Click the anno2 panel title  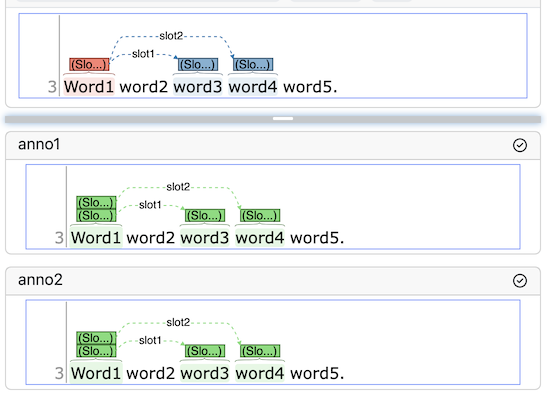pos(40,280)
